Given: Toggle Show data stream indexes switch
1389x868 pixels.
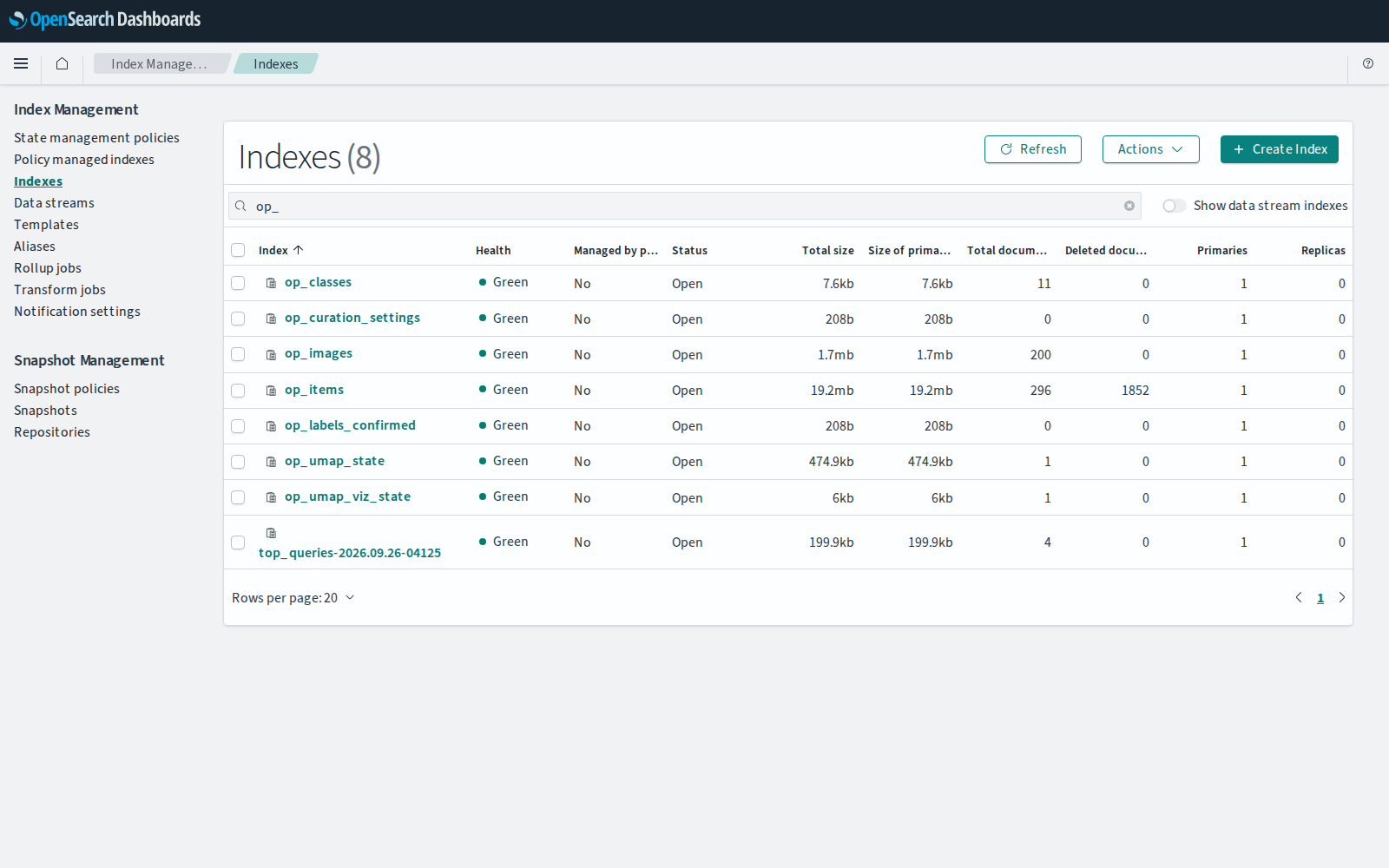Looking at the screenshot, I should 1174,206.
